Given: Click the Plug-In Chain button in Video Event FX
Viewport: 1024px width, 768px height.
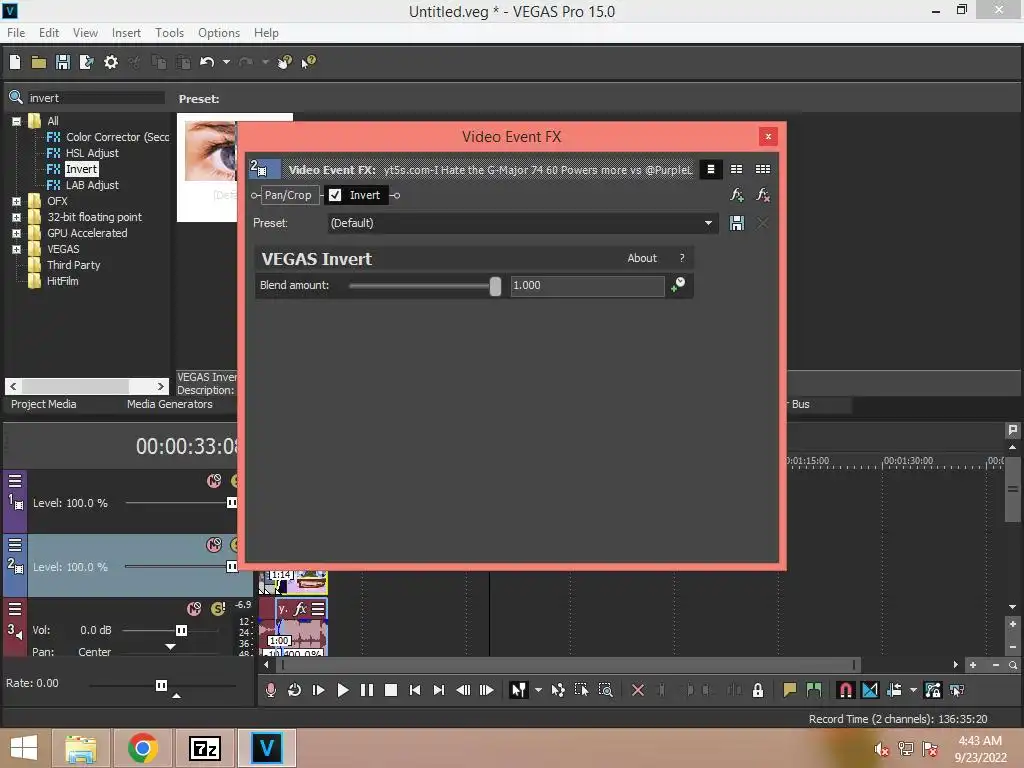Looking at the screenshot, I should tap(737, 195).
